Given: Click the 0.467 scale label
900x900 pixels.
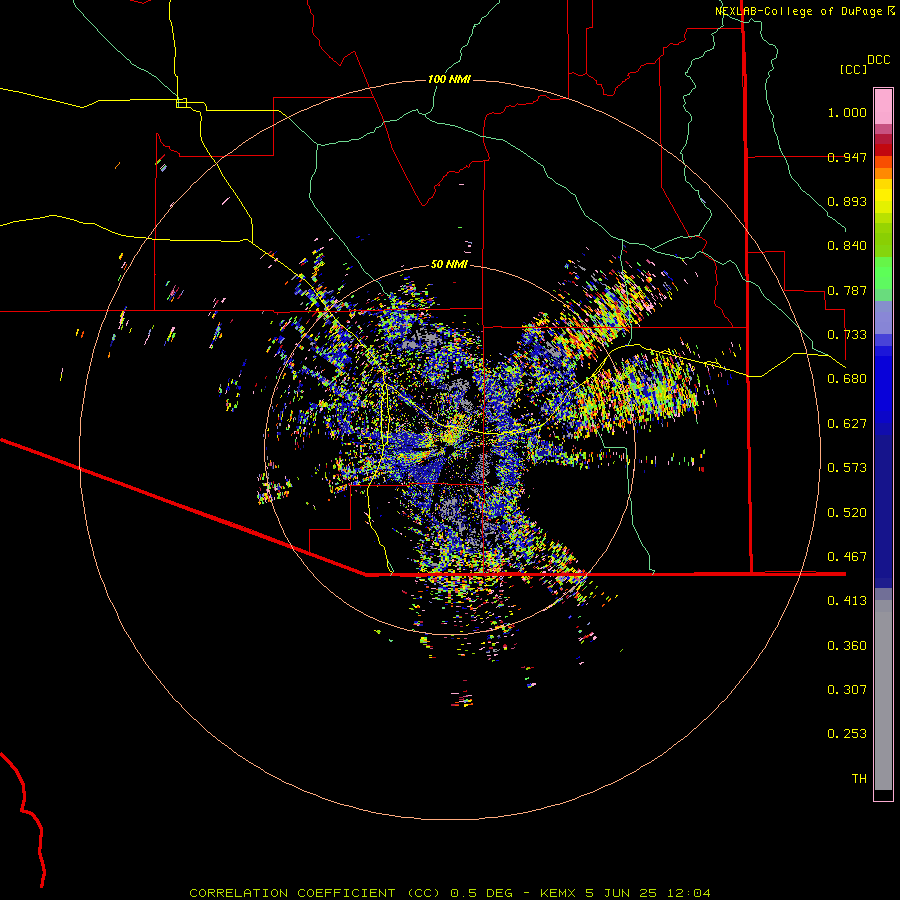Looking at the screenshot, I should (847, 557).
